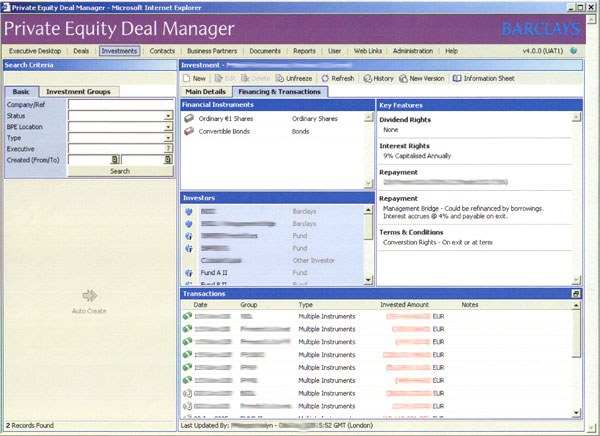The width and height of the screenshot is (600, 436).
Task: Open the Help menu
Action: click(x=452, y=51)
